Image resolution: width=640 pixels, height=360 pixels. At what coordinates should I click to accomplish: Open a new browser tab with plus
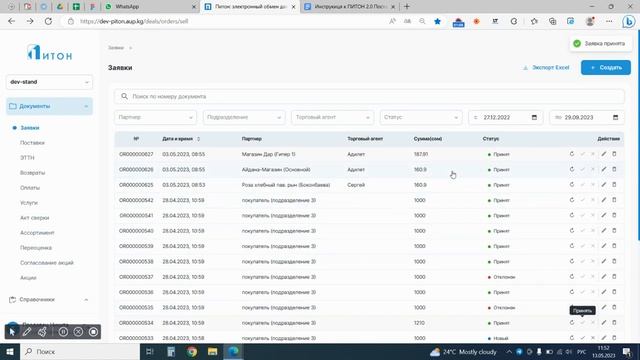[407, 7]
